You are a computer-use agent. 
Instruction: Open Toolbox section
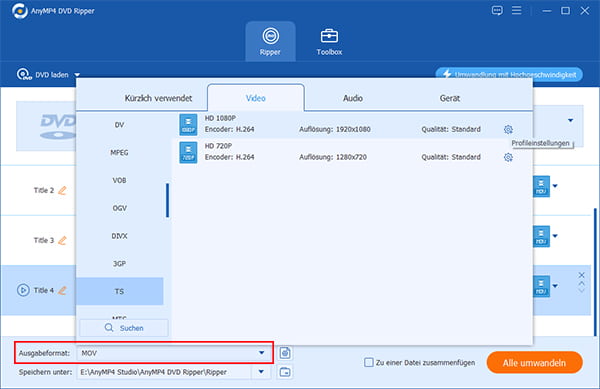click(329, 42)
